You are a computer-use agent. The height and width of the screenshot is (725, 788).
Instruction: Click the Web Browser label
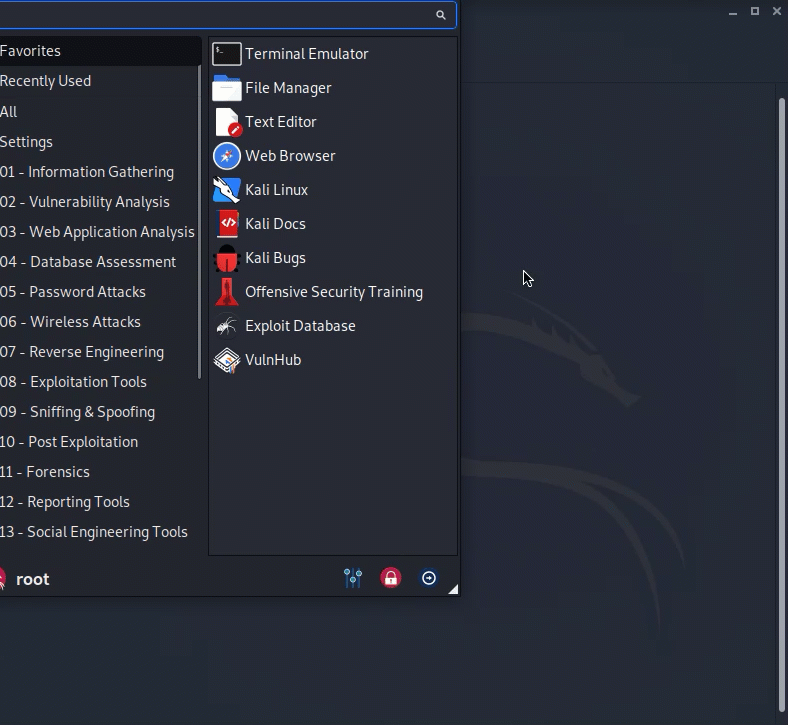[x=290, y=156]
